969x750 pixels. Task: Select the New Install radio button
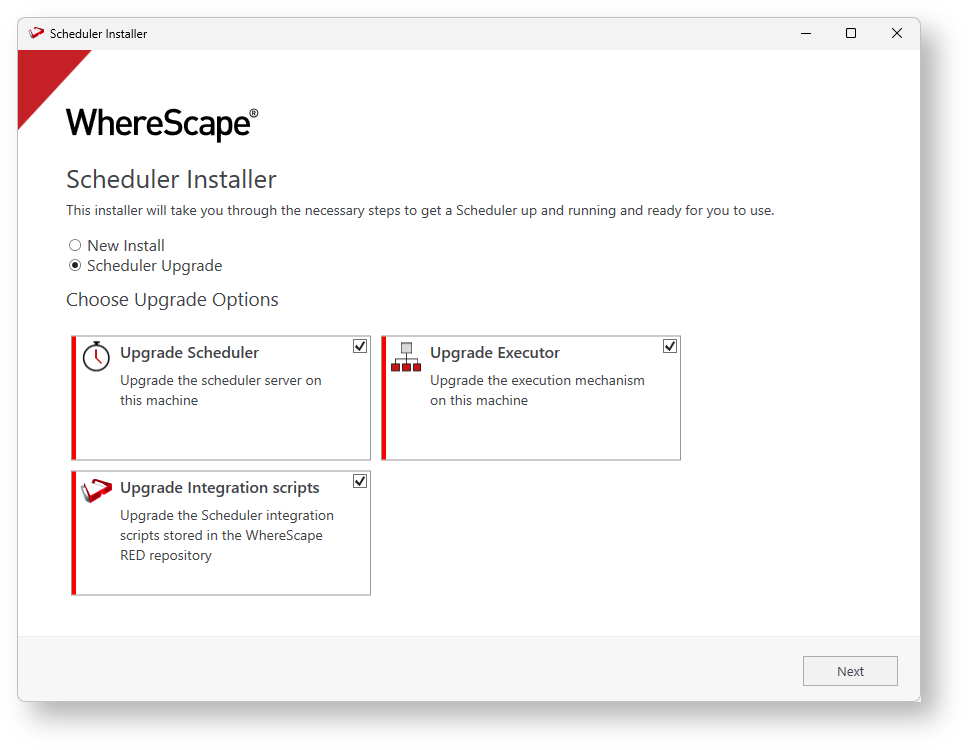coord(75,245)
